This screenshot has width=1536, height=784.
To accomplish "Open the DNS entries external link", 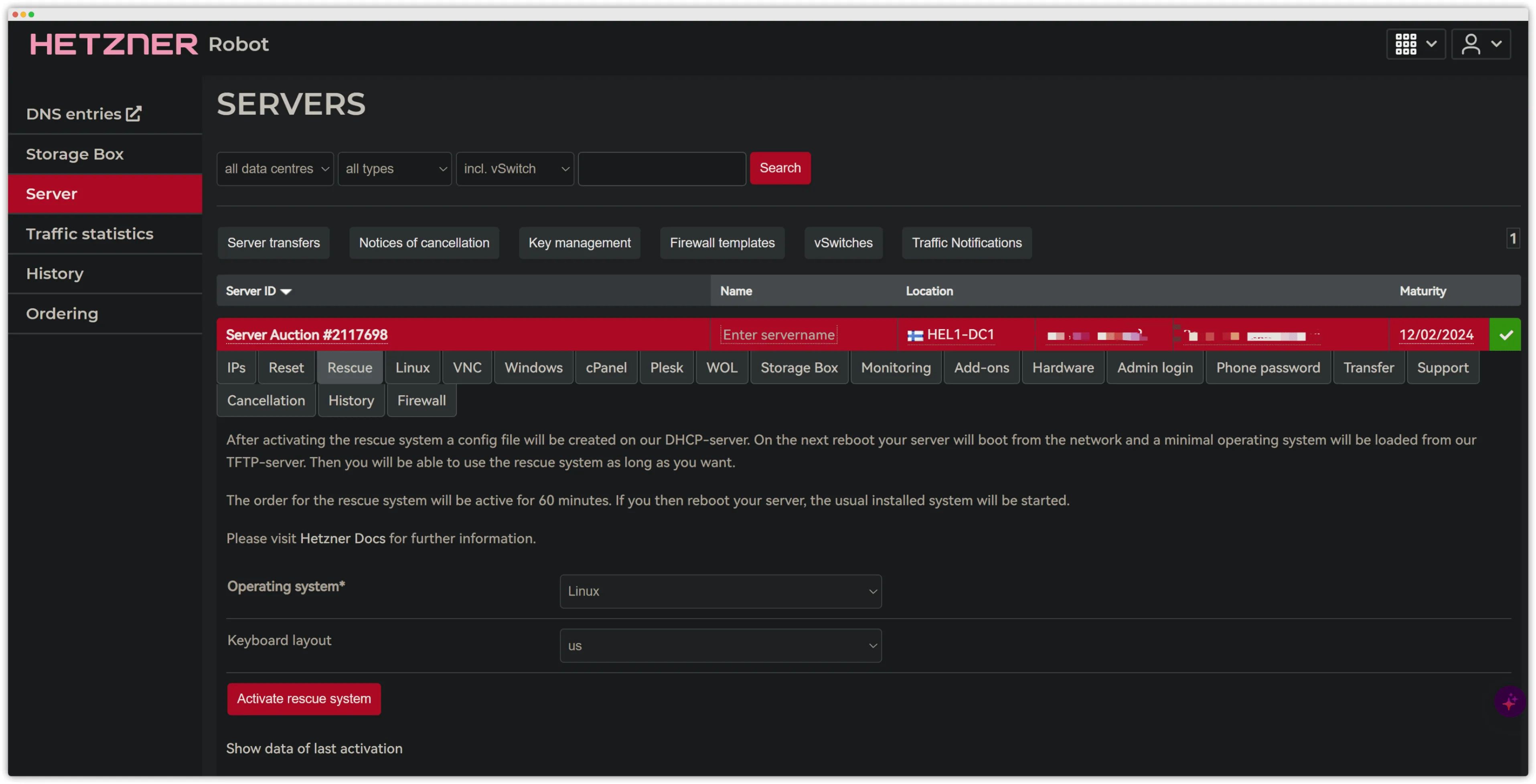I will (83, 114).
